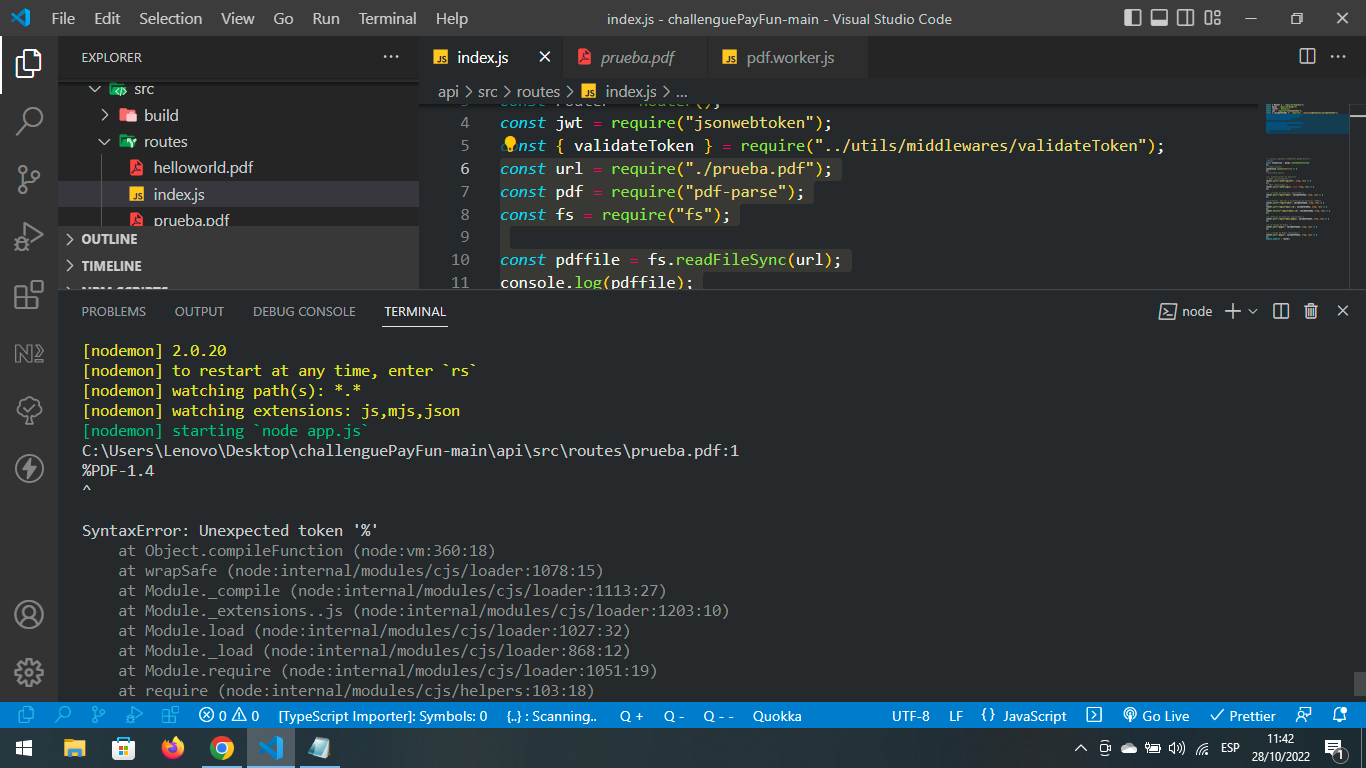Kill terminal with the trash icon
1366x768 pixels.
point(1311,312)
